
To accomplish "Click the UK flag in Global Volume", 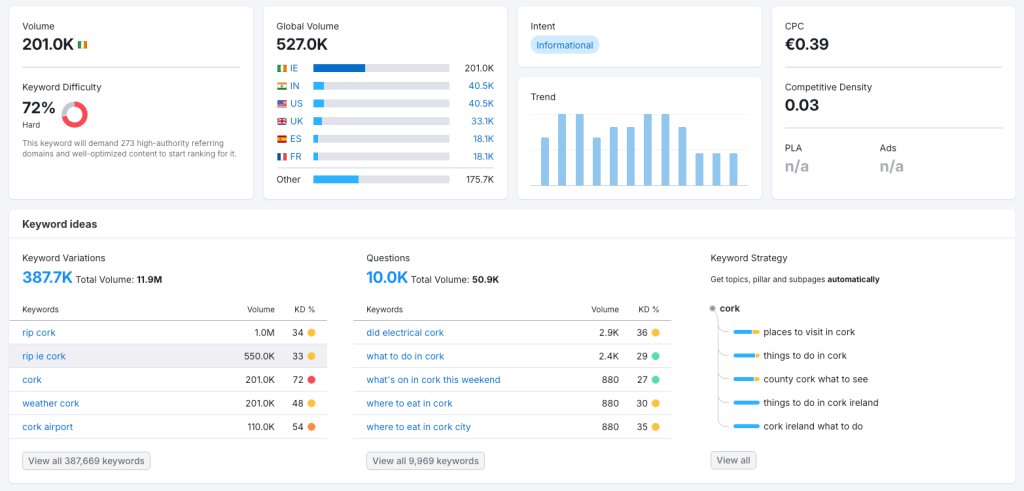I will tap(282, 121).
